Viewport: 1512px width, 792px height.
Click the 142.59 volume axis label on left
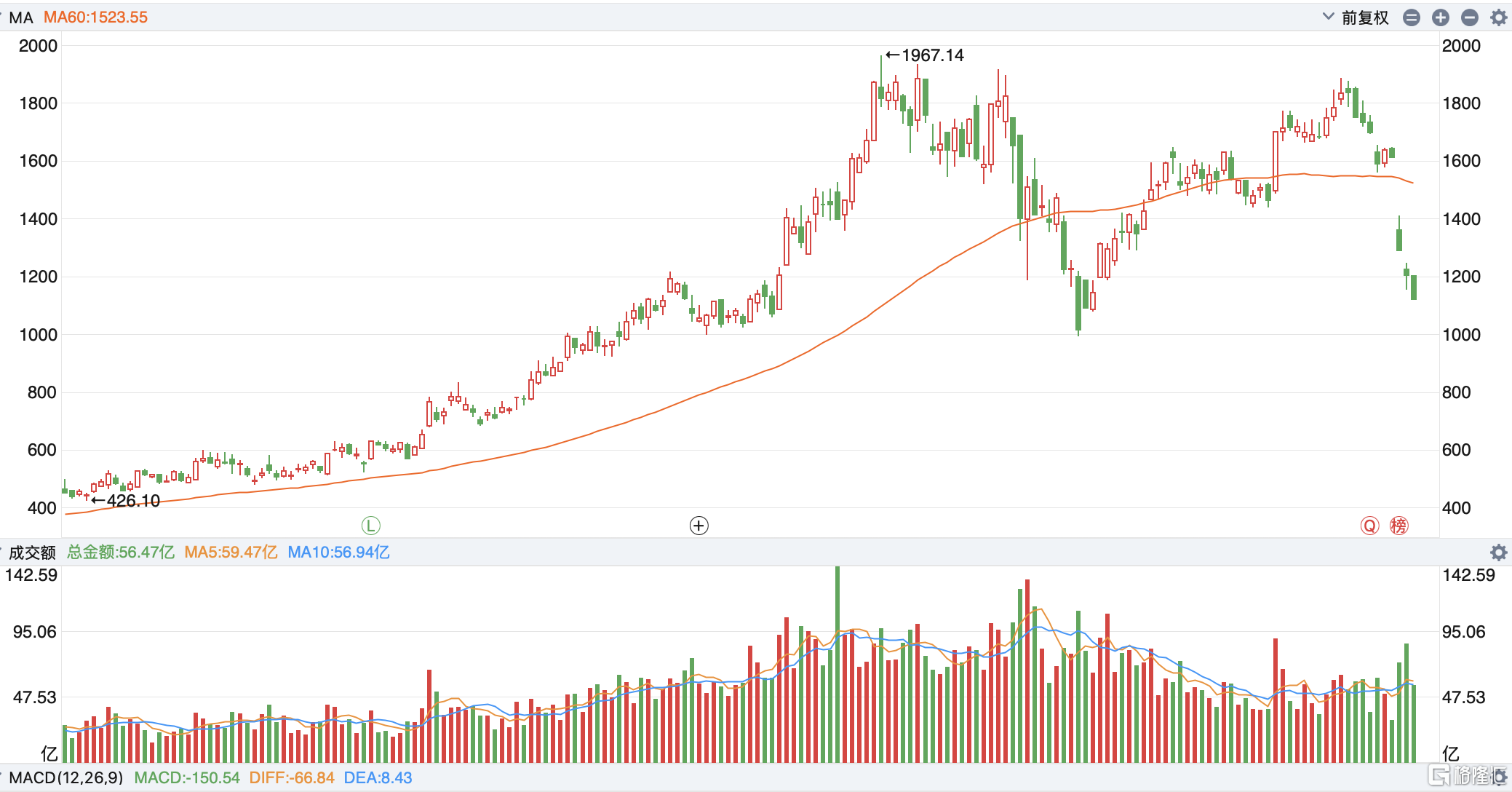coord(31,575)
